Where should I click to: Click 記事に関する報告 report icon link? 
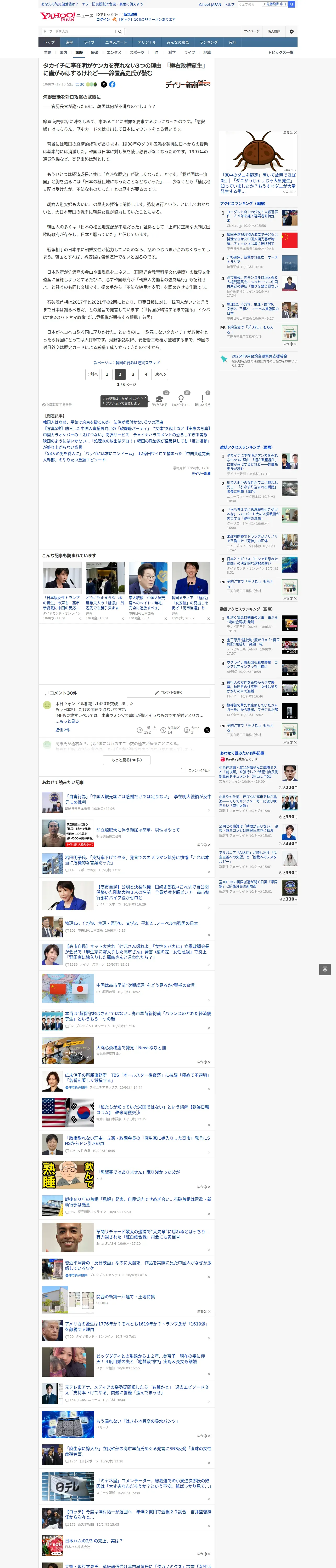[57, 404]
